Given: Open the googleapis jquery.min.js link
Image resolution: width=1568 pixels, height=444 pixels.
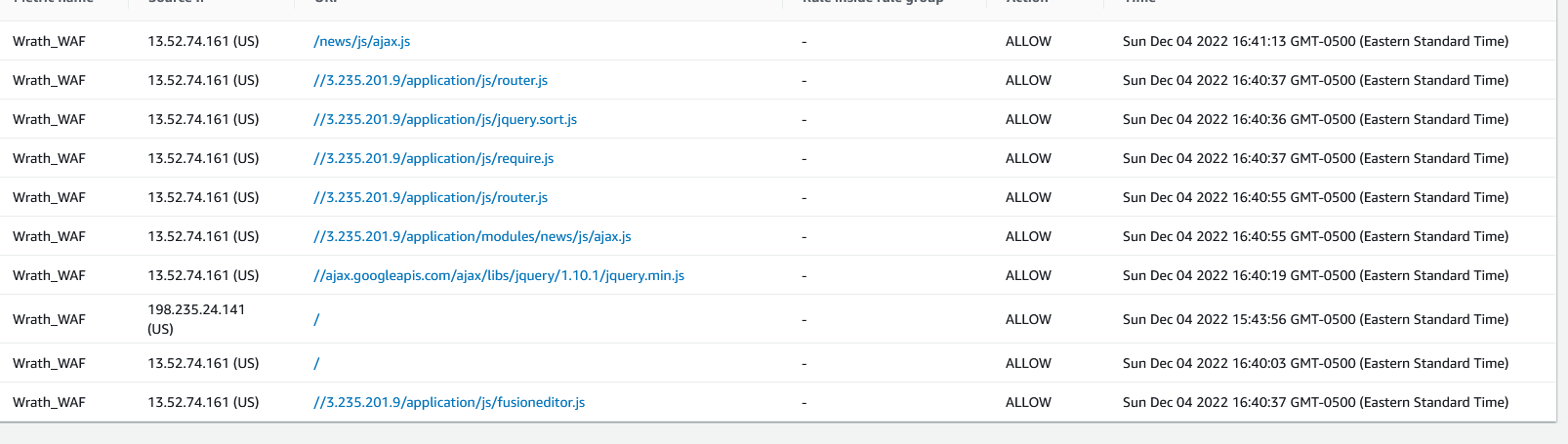Looking at the screenshot, I should pyautogui.click(x=498, y=275).
